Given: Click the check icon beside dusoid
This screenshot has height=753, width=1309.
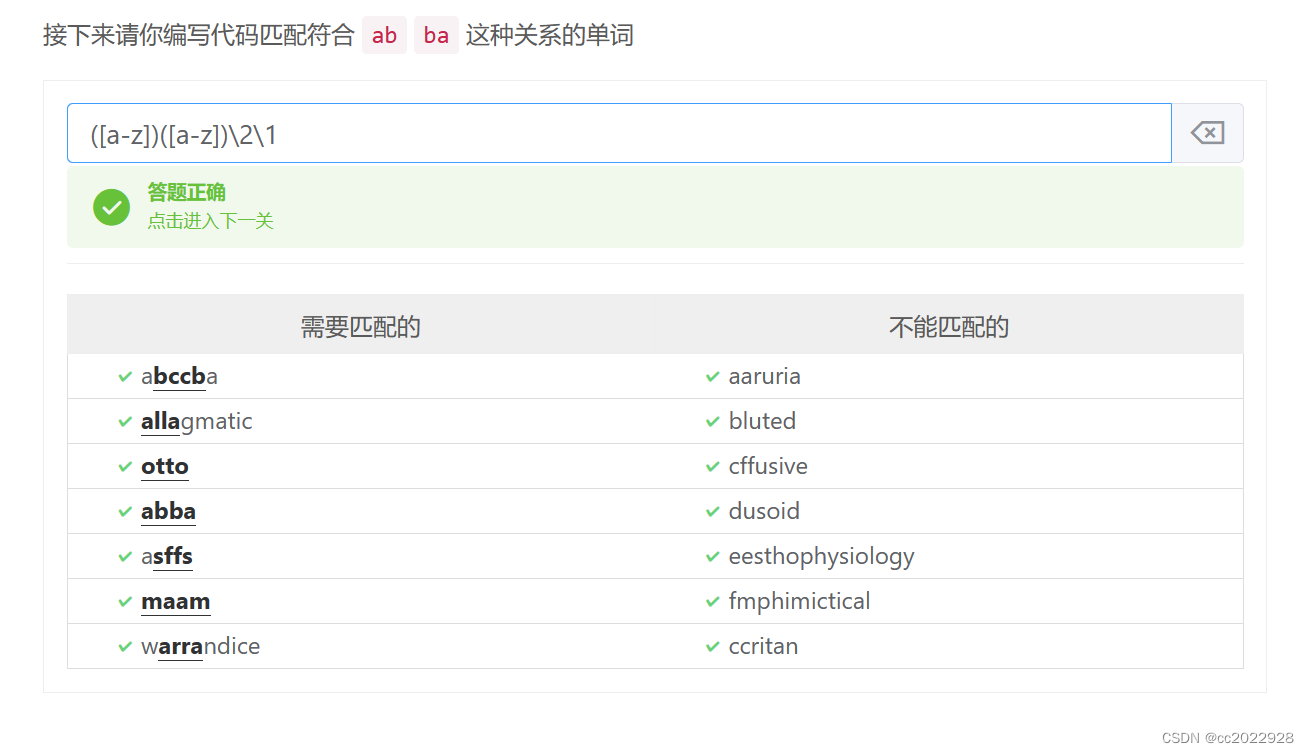Looking at the screenshot, I should 713,511.
